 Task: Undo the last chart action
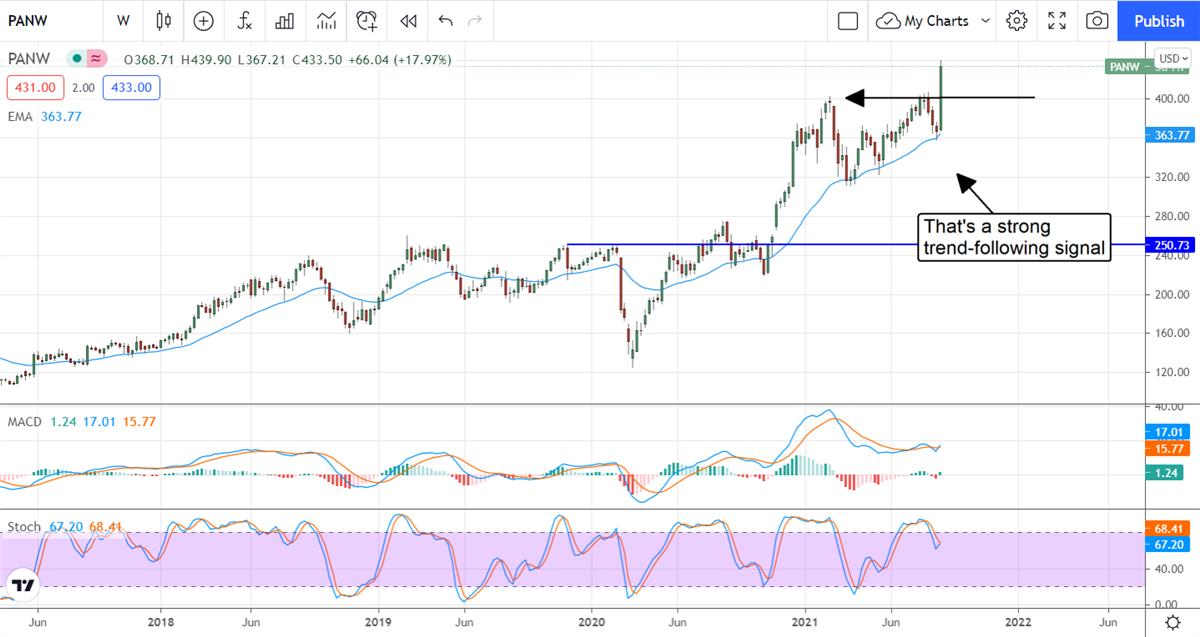click(x=445, y=20)
